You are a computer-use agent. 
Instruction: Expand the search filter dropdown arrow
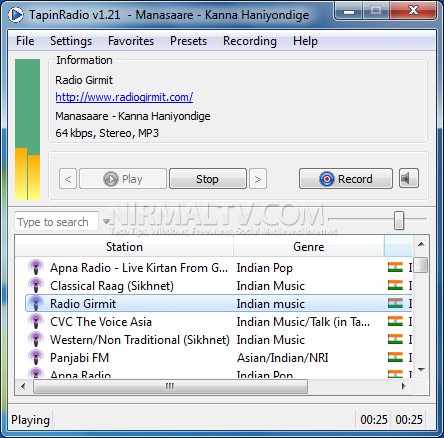coord(106,221)
